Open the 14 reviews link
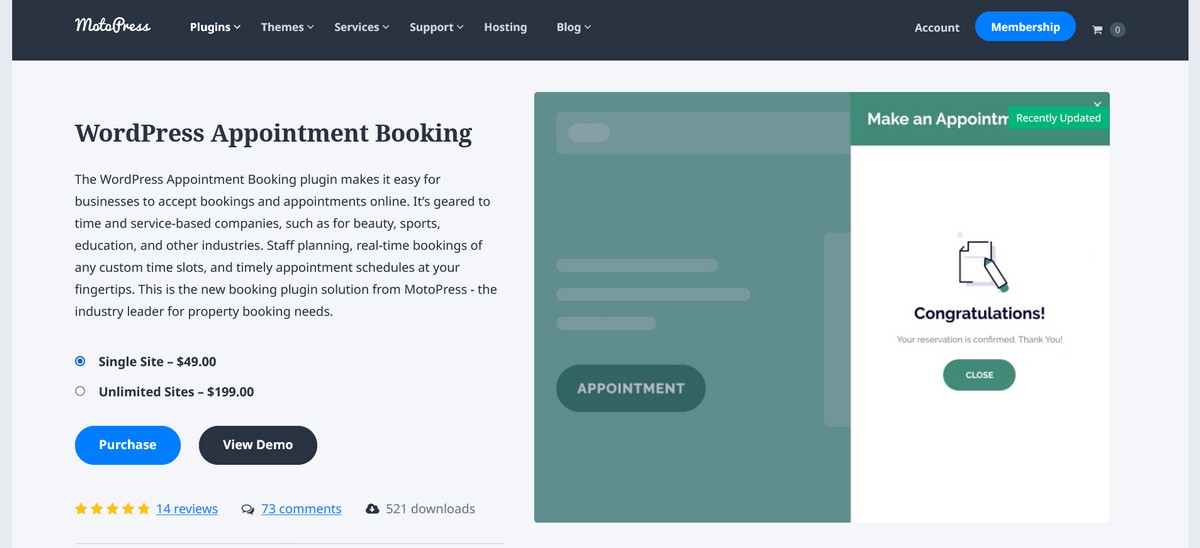The width and height of the screenshot is (1200, 548). coord(187,509)
